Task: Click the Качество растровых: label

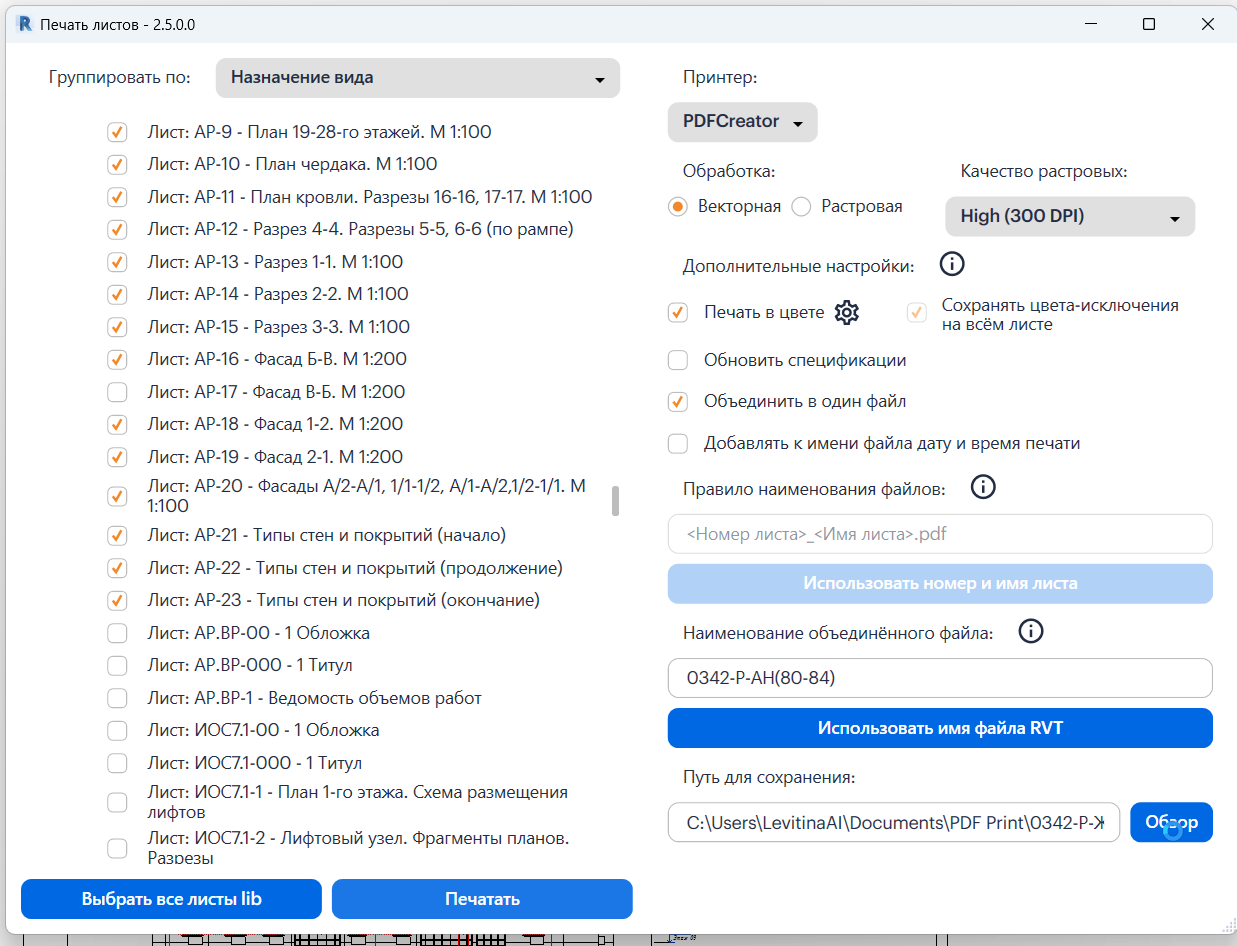Action: pos(1044,171)
